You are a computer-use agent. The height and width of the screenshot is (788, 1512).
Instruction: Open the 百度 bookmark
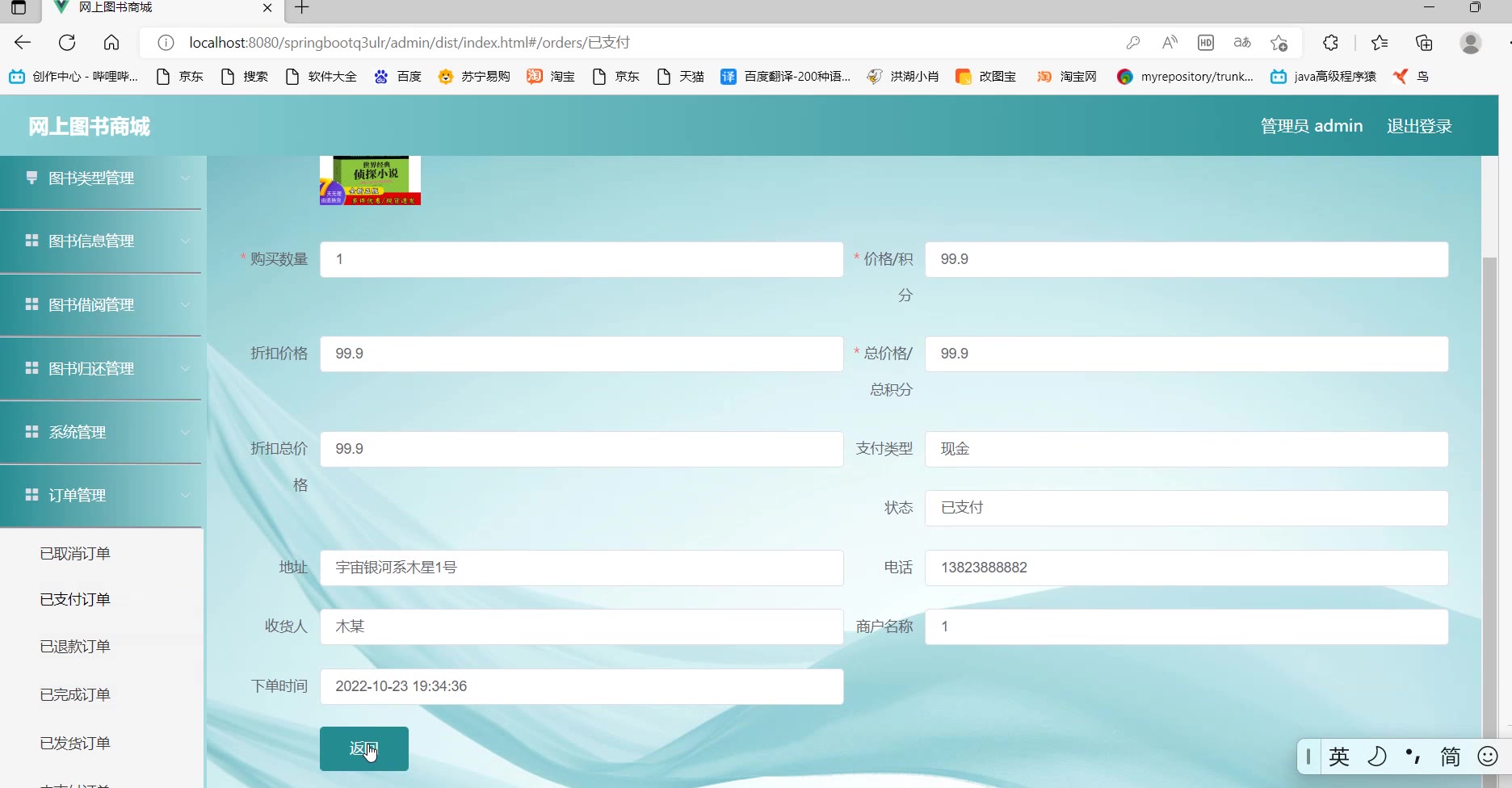(x=397, y=77)
